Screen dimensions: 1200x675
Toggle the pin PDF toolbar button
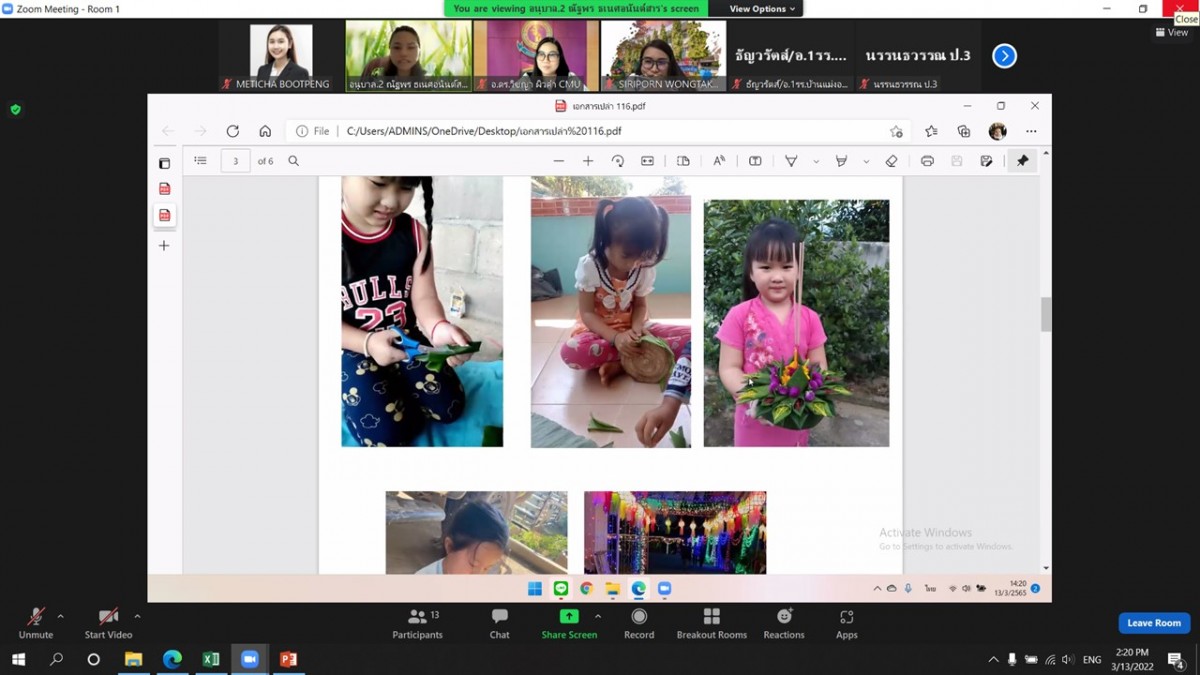1022,161
